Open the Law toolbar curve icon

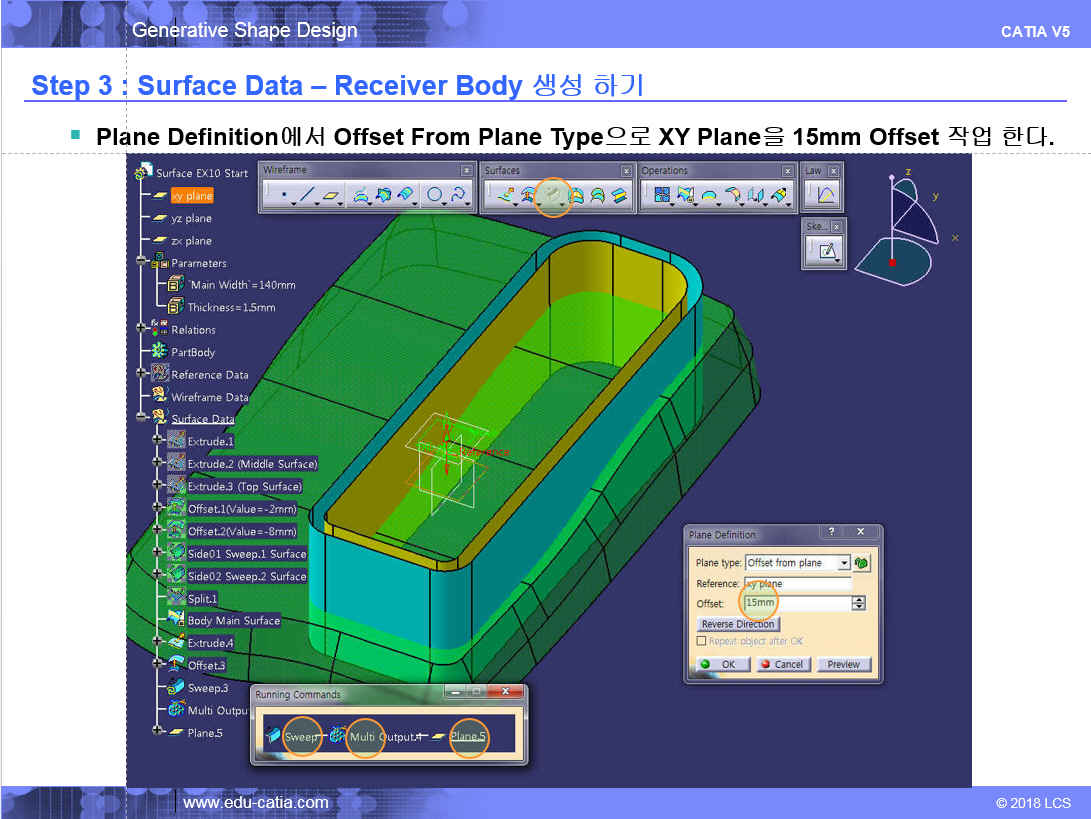(826, 195)
